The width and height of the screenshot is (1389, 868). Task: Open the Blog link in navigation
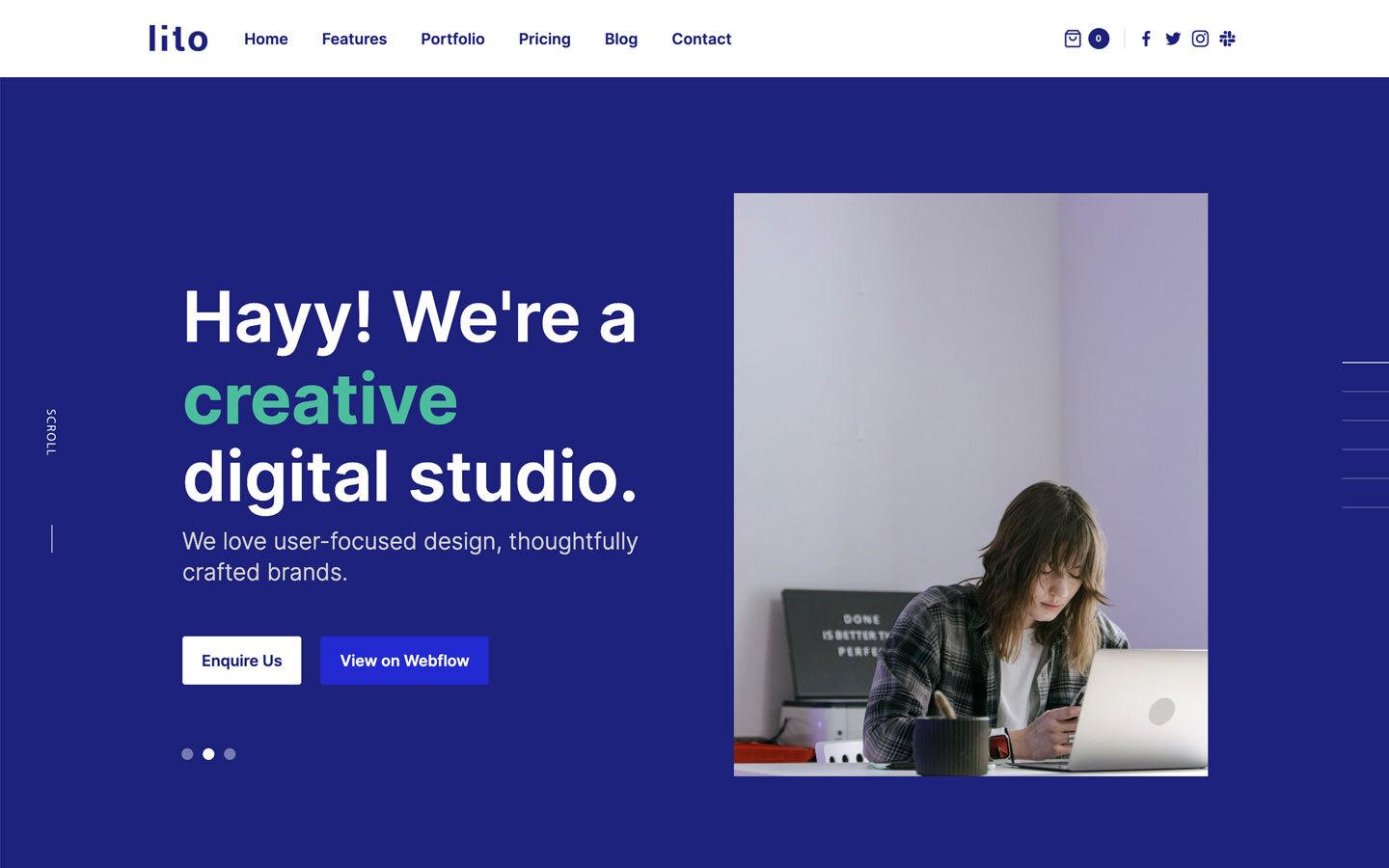click(621, 39)
